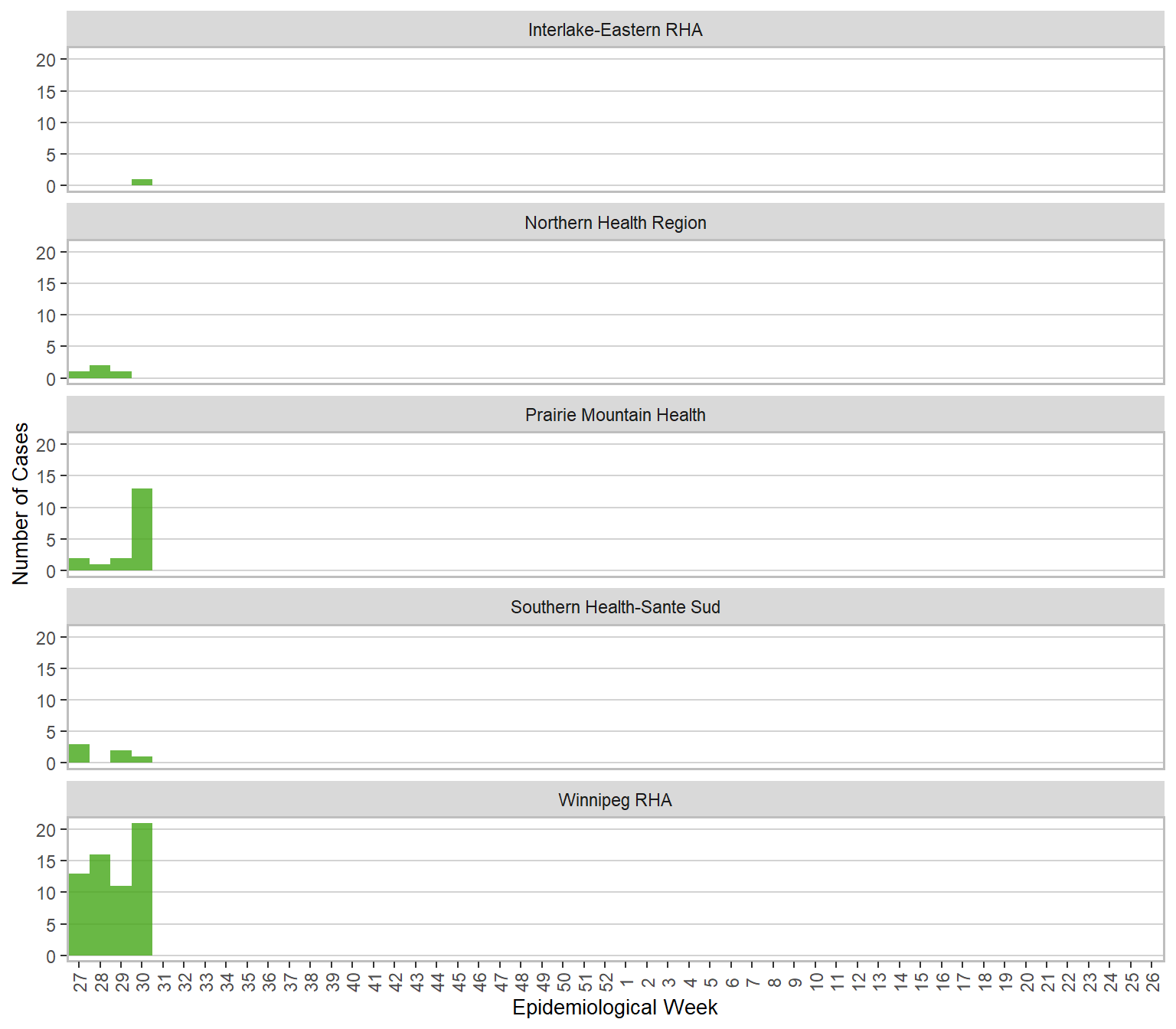Image resolution: width=1176 pixels, height=1029 pixels.
Task: Select the Epidemiological Week axis title
Action: pyautogui.click(x=615, y=1008)
